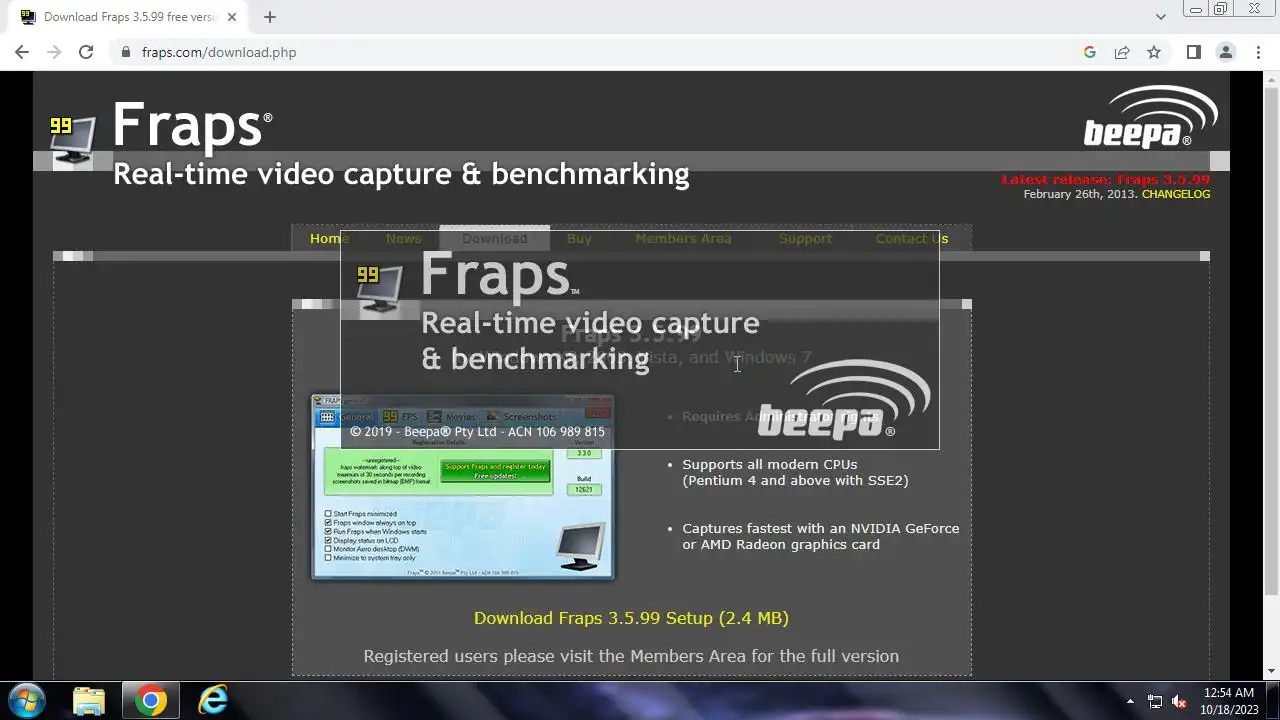Screen dimensions: 1280x720
Task: Expand the tab search chevron
Action: 1161,17
